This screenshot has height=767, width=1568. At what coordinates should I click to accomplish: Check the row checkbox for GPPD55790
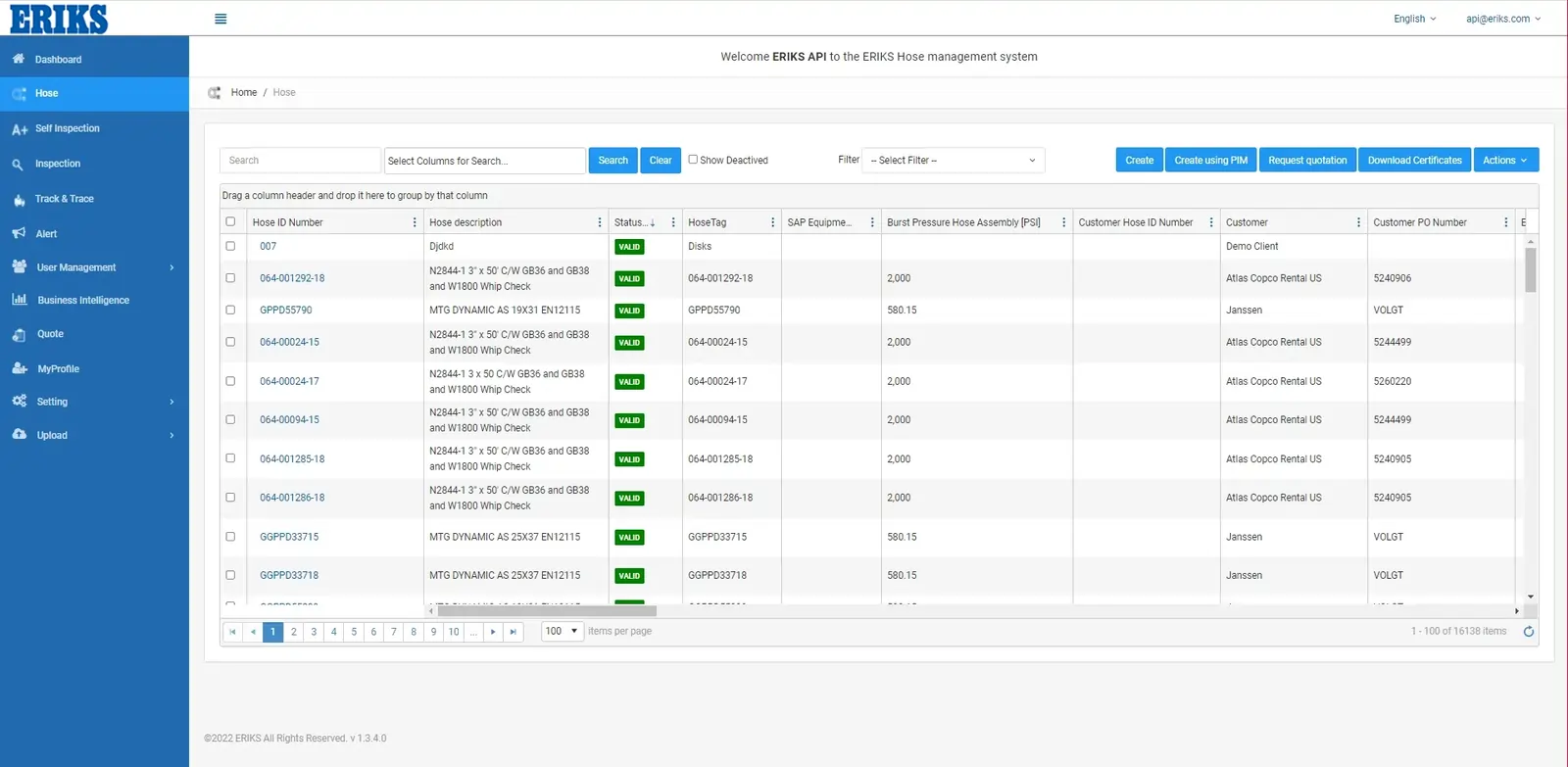230,310
